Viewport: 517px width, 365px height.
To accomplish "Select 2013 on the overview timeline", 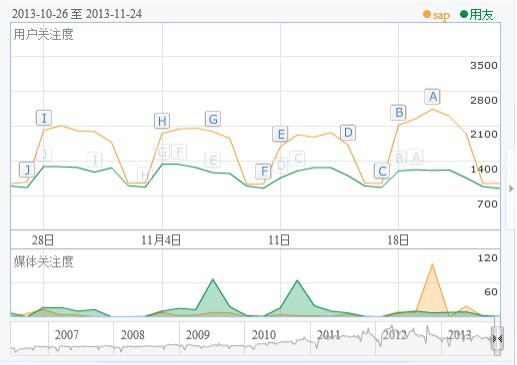I will click(x=460, y=334).
